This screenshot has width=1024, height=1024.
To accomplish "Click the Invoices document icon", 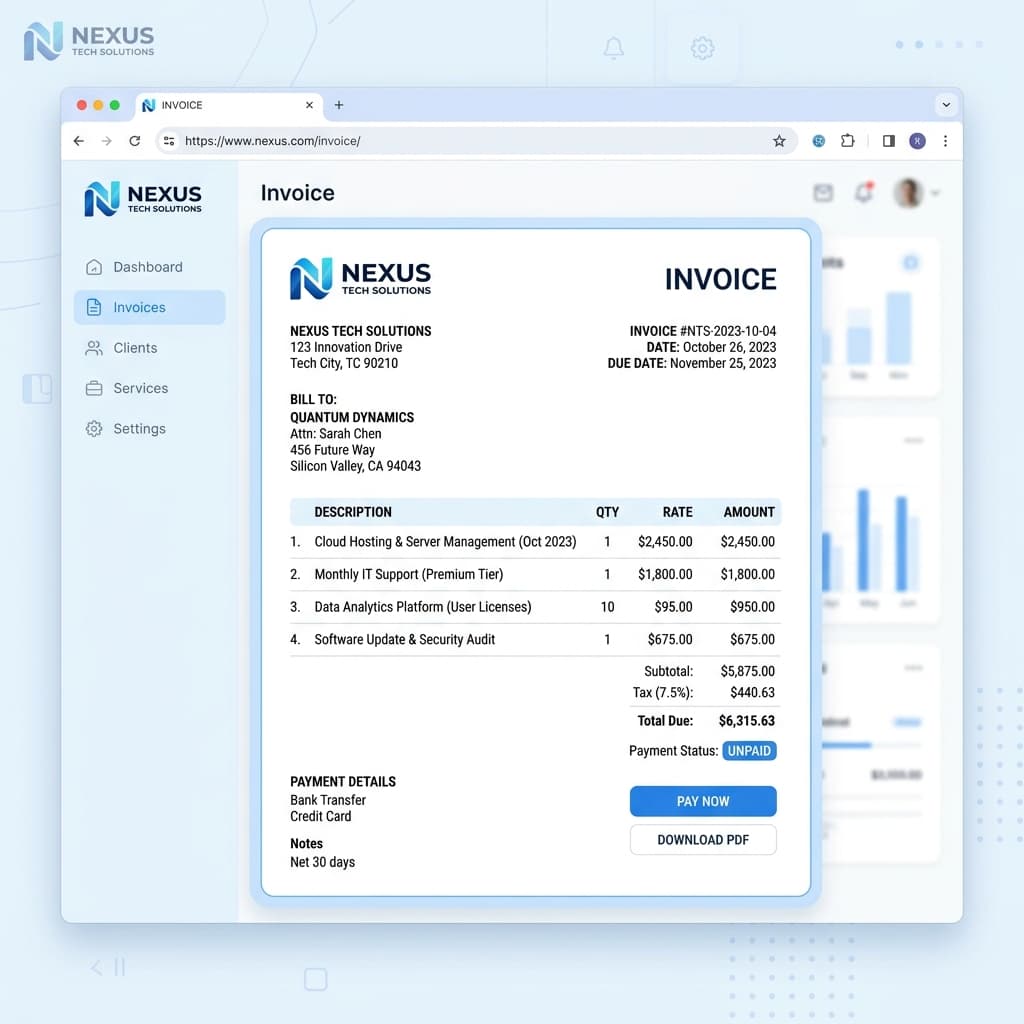I will pos(94,308).
